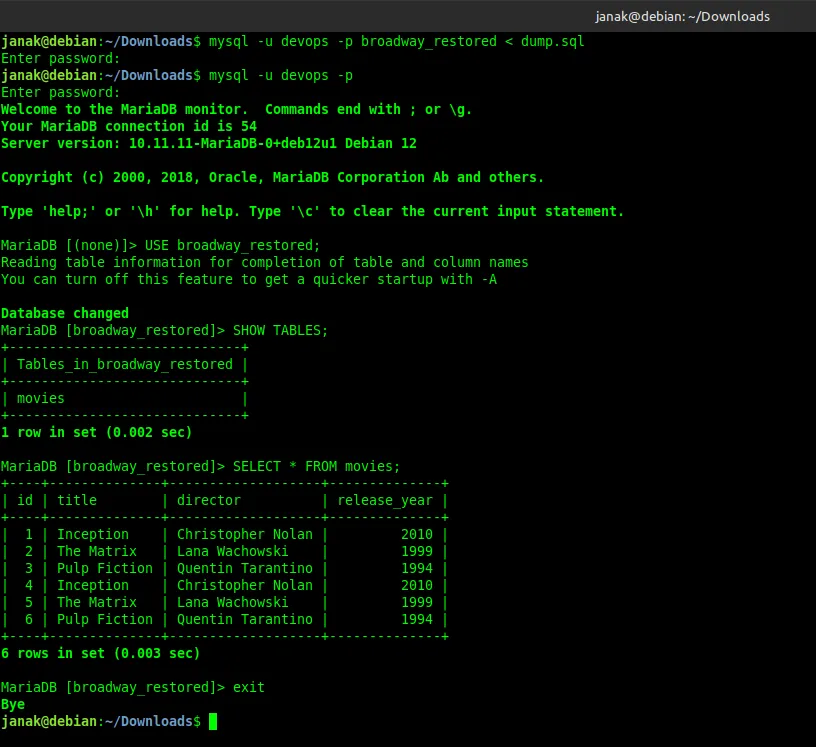Screen dimensions: 816x747
Task: Click the release_year column header
Action: tap(385, 500)
